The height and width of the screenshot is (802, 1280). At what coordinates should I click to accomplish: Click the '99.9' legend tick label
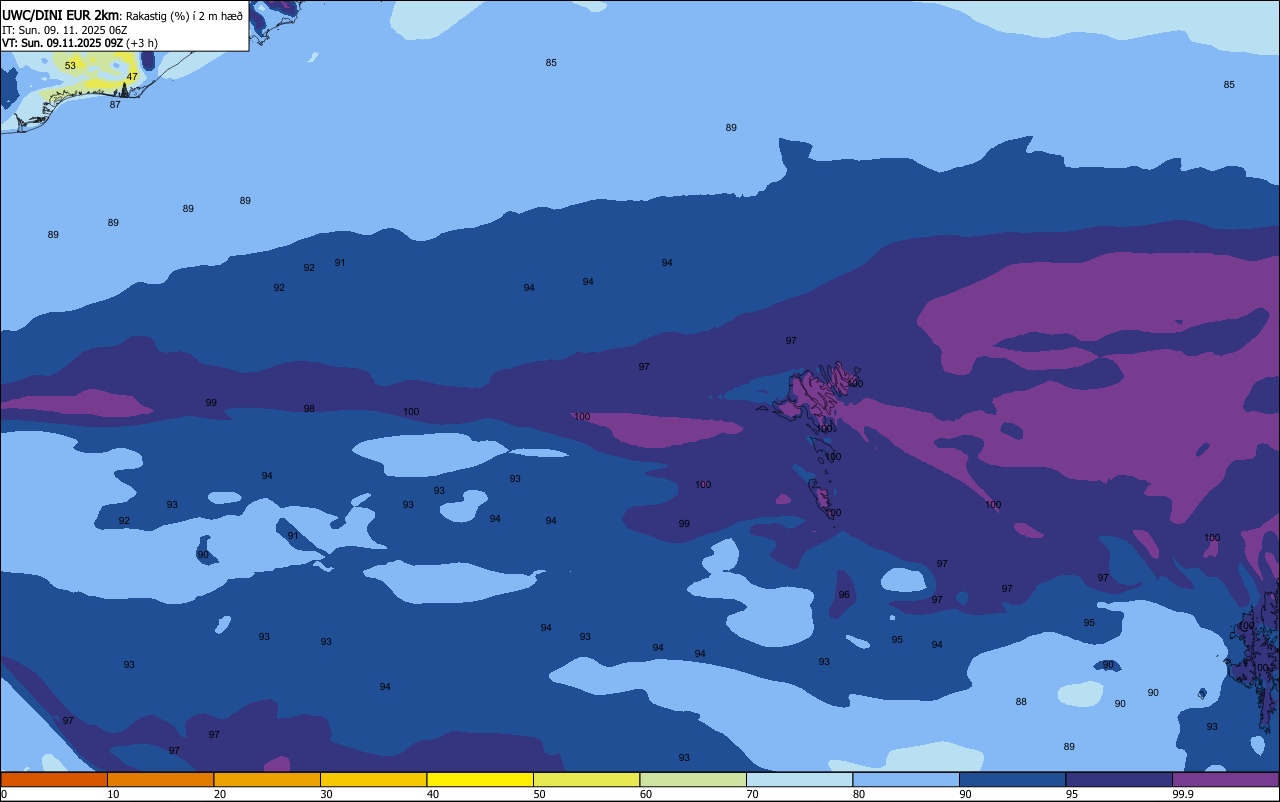tap(1183, 794)
